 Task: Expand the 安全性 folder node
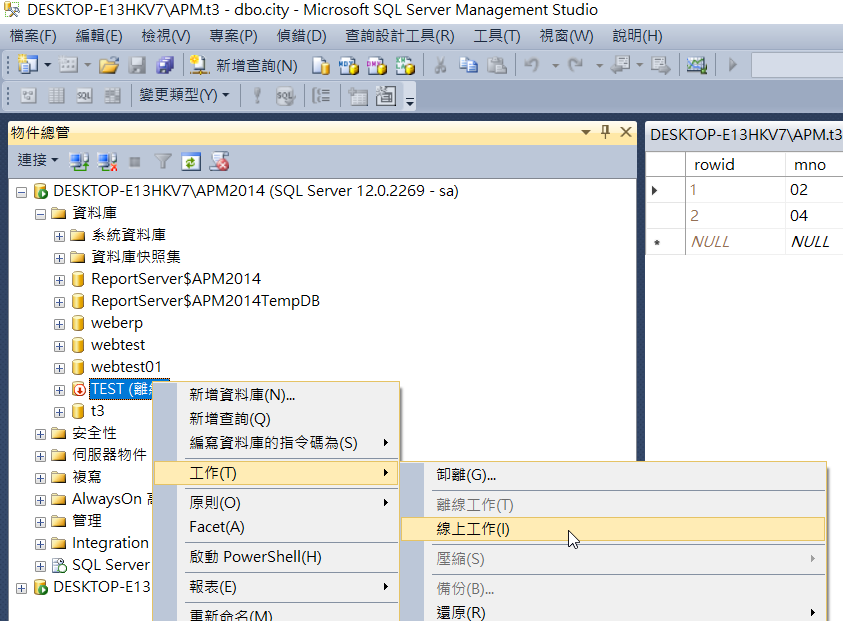(40, 434)
